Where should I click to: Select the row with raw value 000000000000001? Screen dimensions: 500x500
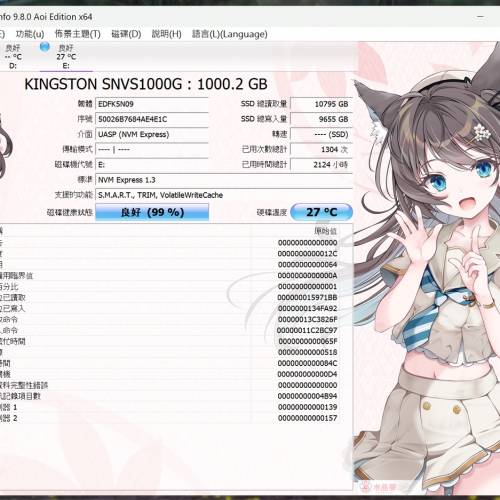tap(176, 287)
